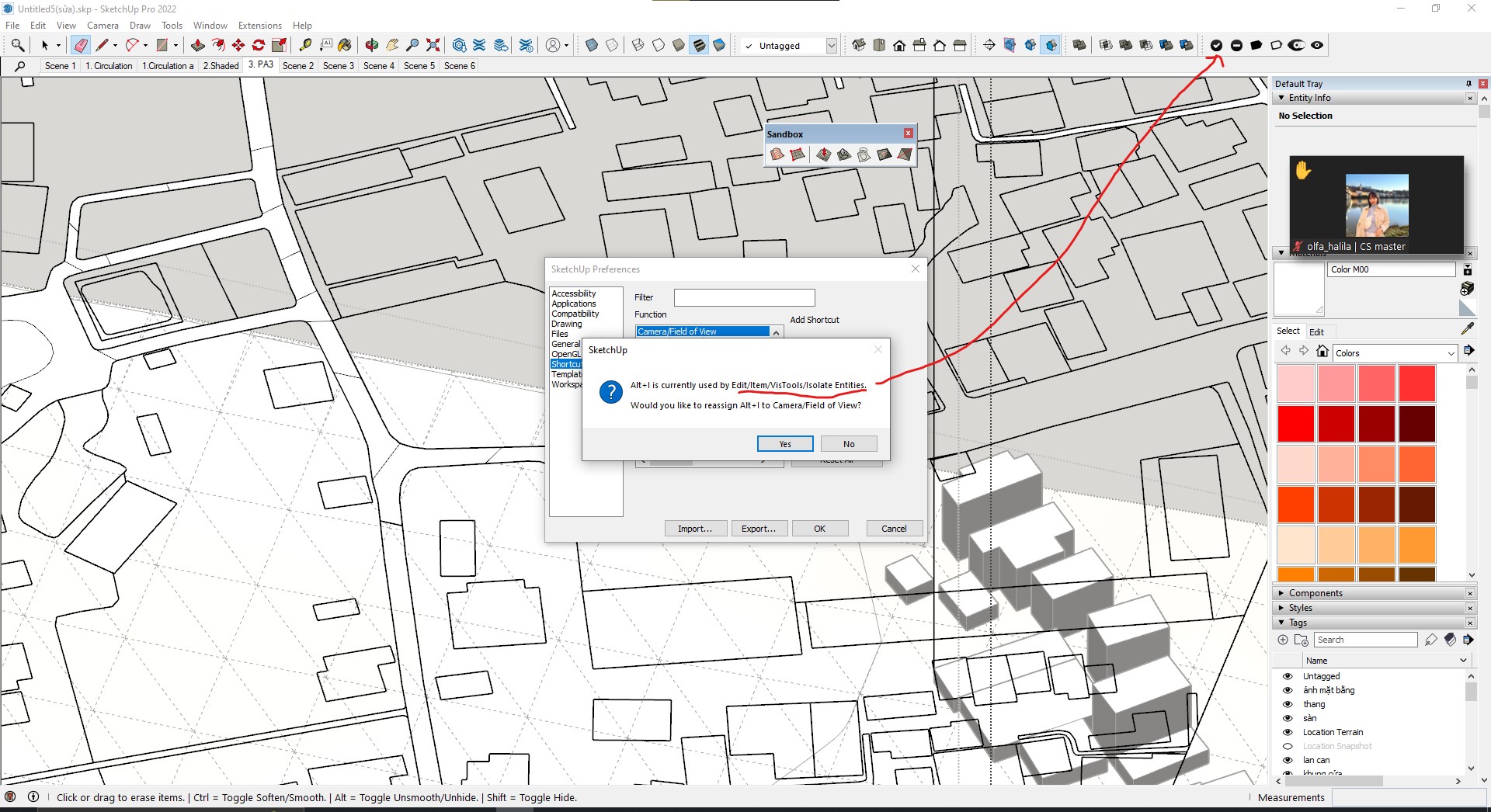This screenshot has width=1491, height=812.
Task: Select the Scale tool
Action: click(x=280, y=45)
